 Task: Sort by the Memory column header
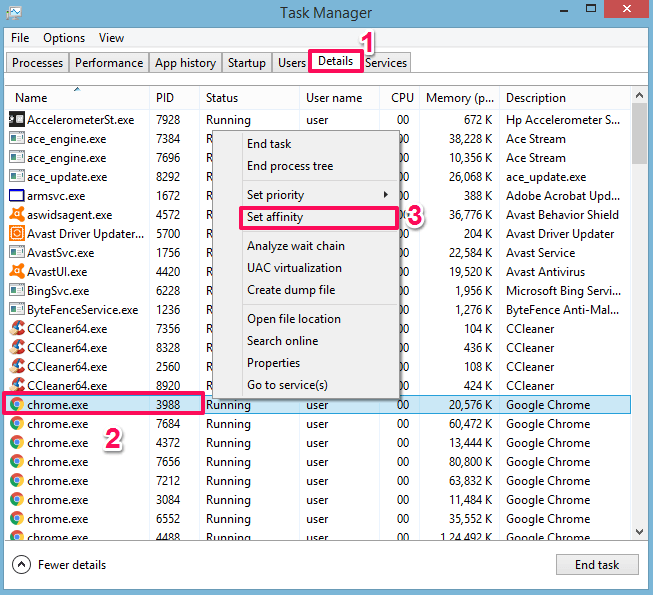(459, 98)
